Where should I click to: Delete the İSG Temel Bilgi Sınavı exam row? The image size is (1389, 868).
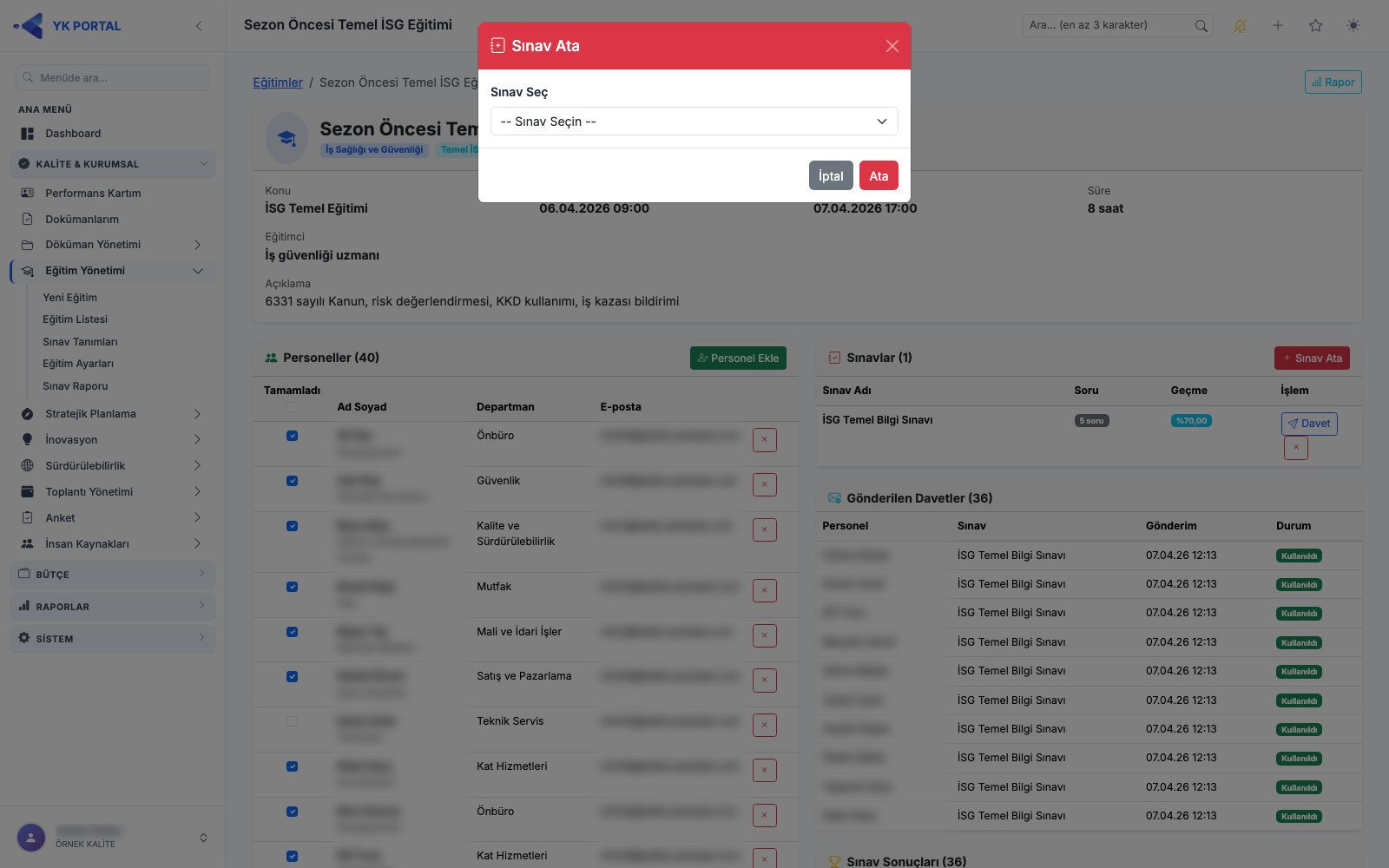tap(1295, 448)
